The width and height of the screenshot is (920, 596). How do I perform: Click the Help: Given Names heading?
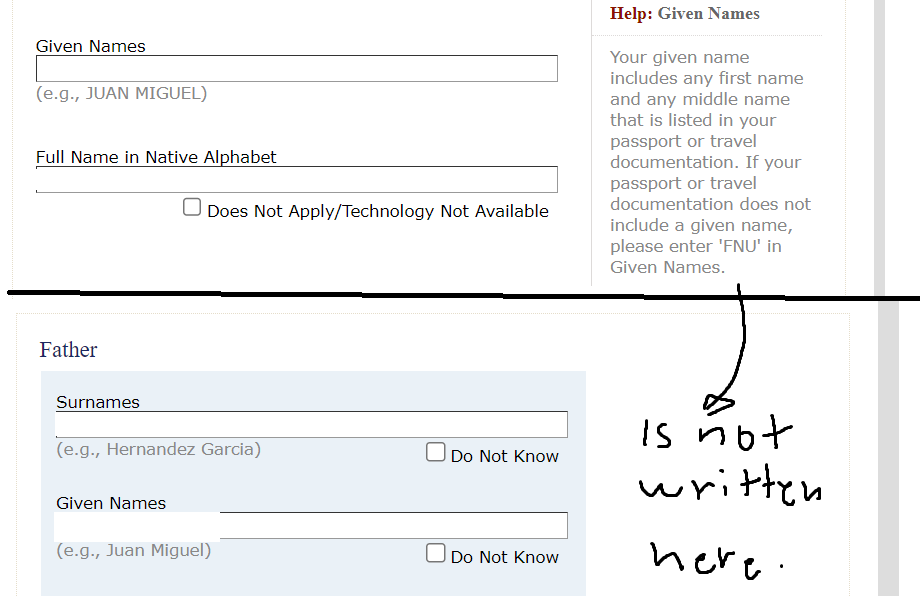coord(685,14)
